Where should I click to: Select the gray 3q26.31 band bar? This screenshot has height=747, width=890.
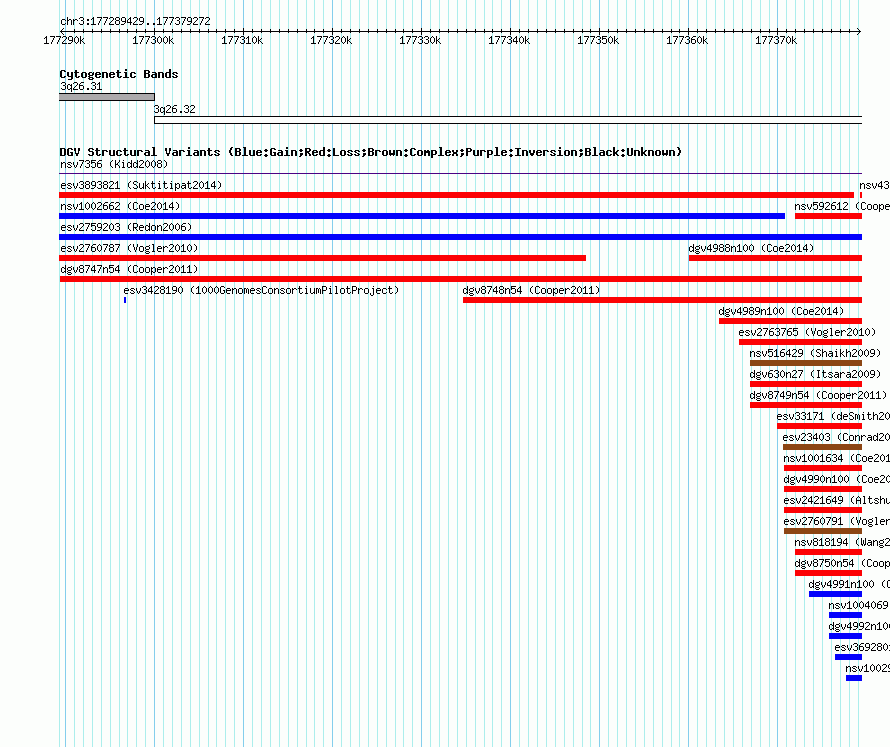click(107, 97)
